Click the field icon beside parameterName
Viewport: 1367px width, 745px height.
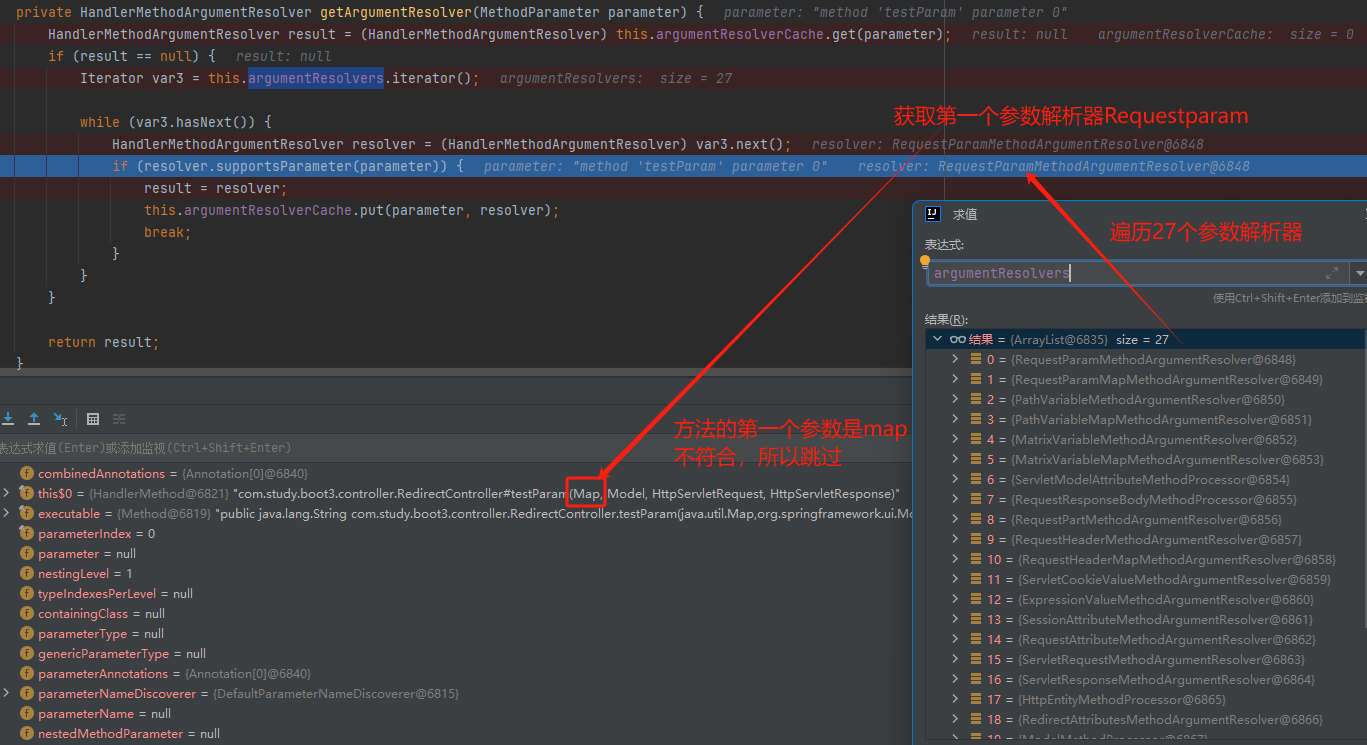tap(27, 713)
